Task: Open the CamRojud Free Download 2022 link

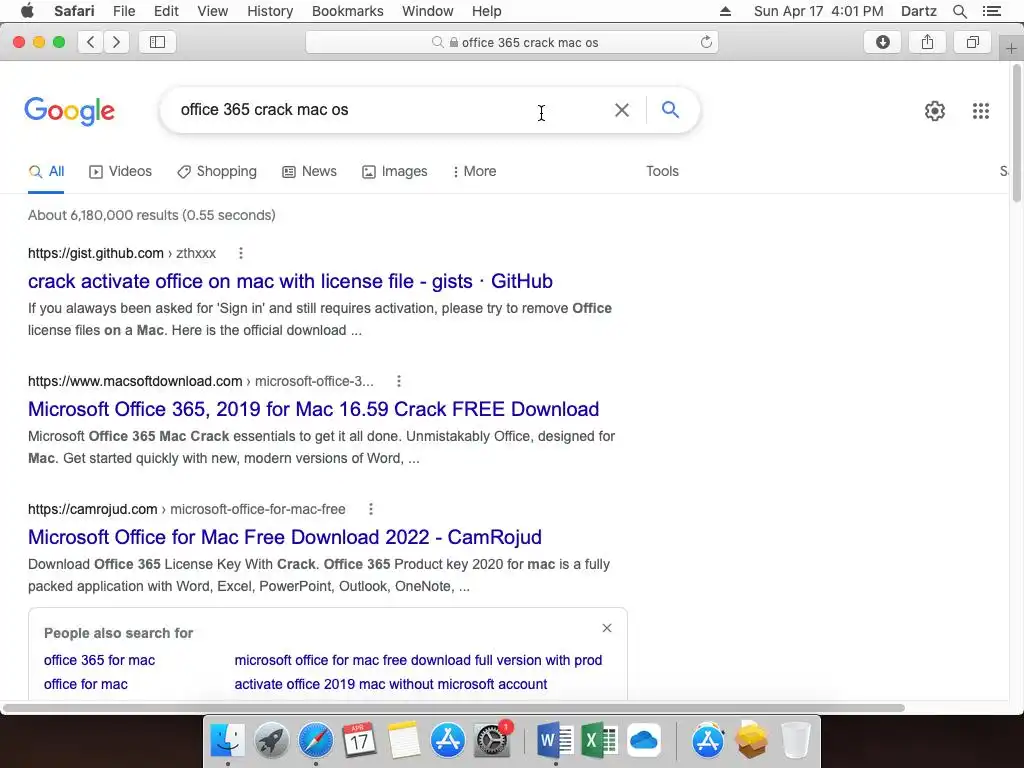Action: (x=285, y=537)
